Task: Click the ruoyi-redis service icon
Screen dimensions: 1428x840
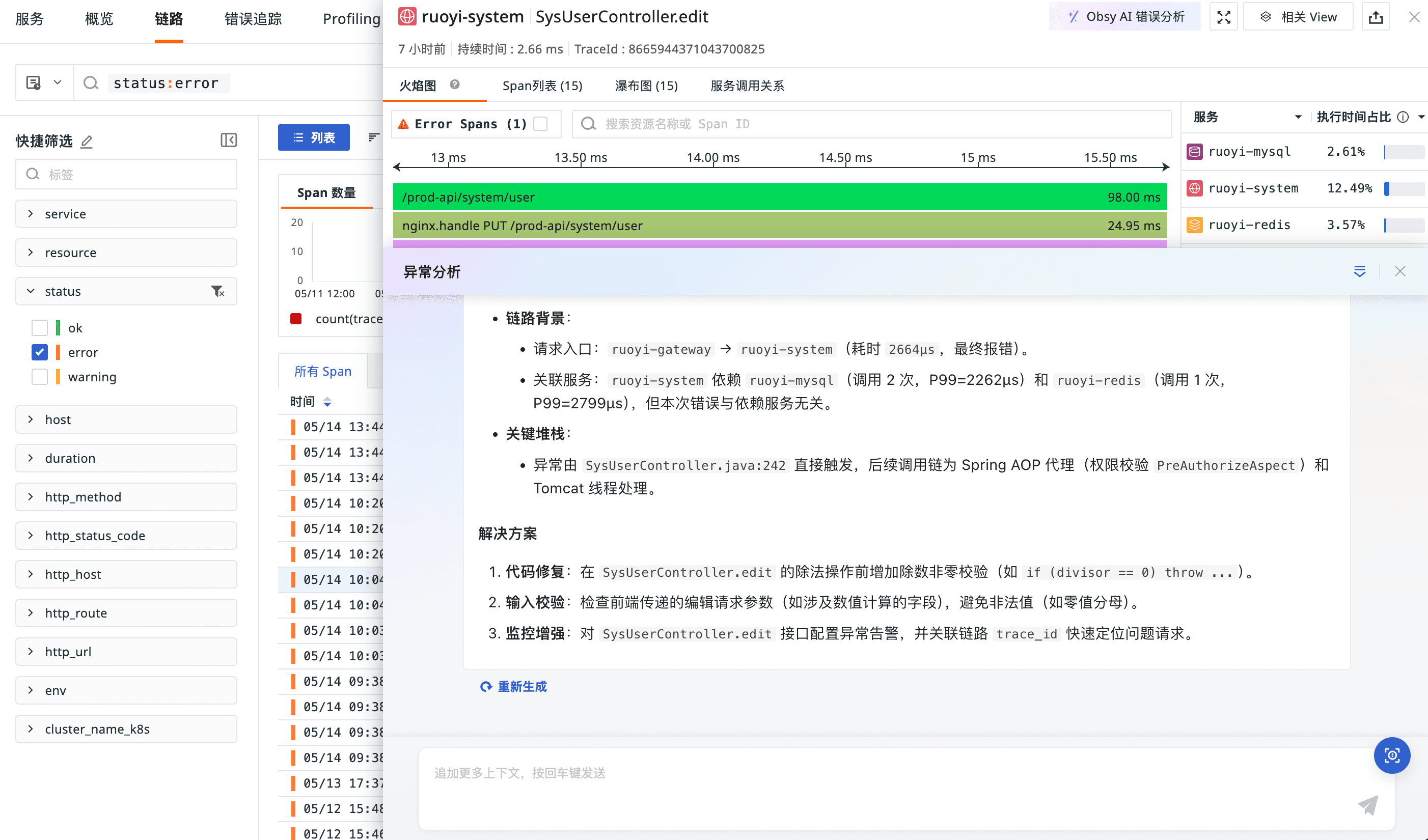Action: [x=1195, y=225]
